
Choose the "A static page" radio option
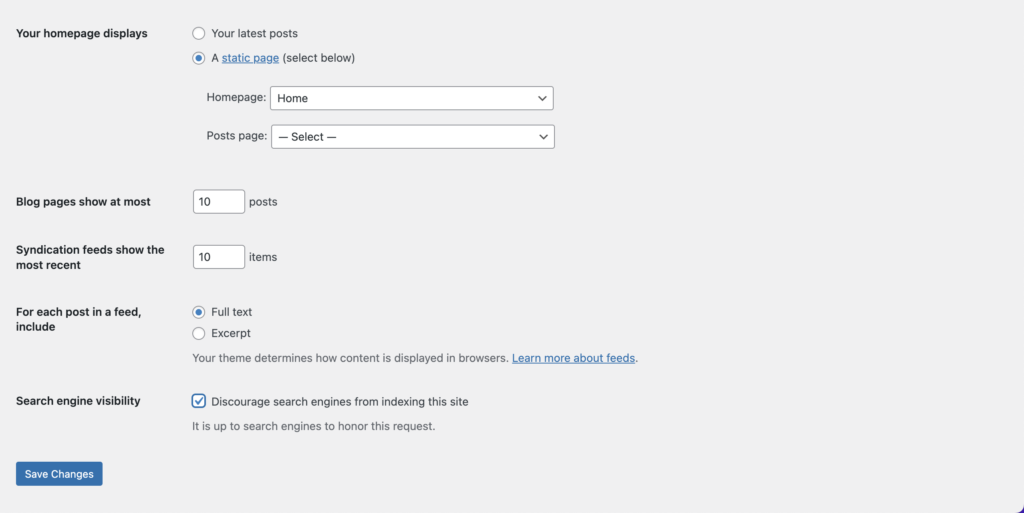click(199, 58)
